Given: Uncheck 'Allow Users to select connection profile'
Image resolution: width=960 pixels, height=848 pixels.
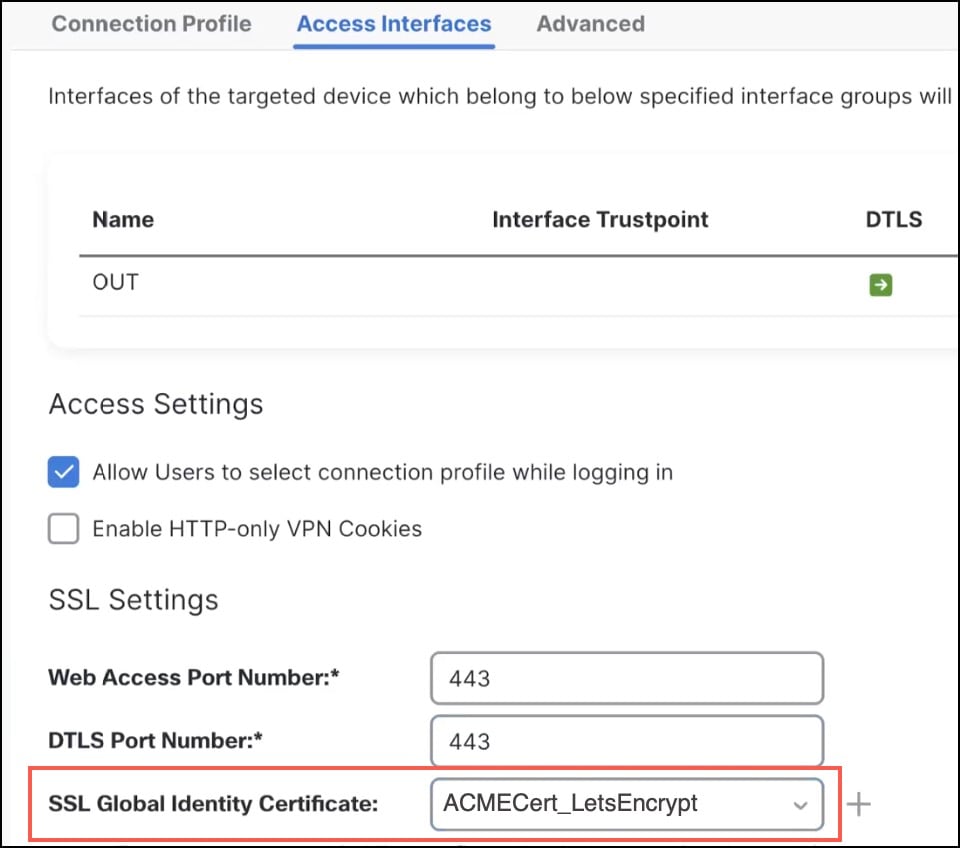Looking at the screenshot, I should click(x=63, y=471).
